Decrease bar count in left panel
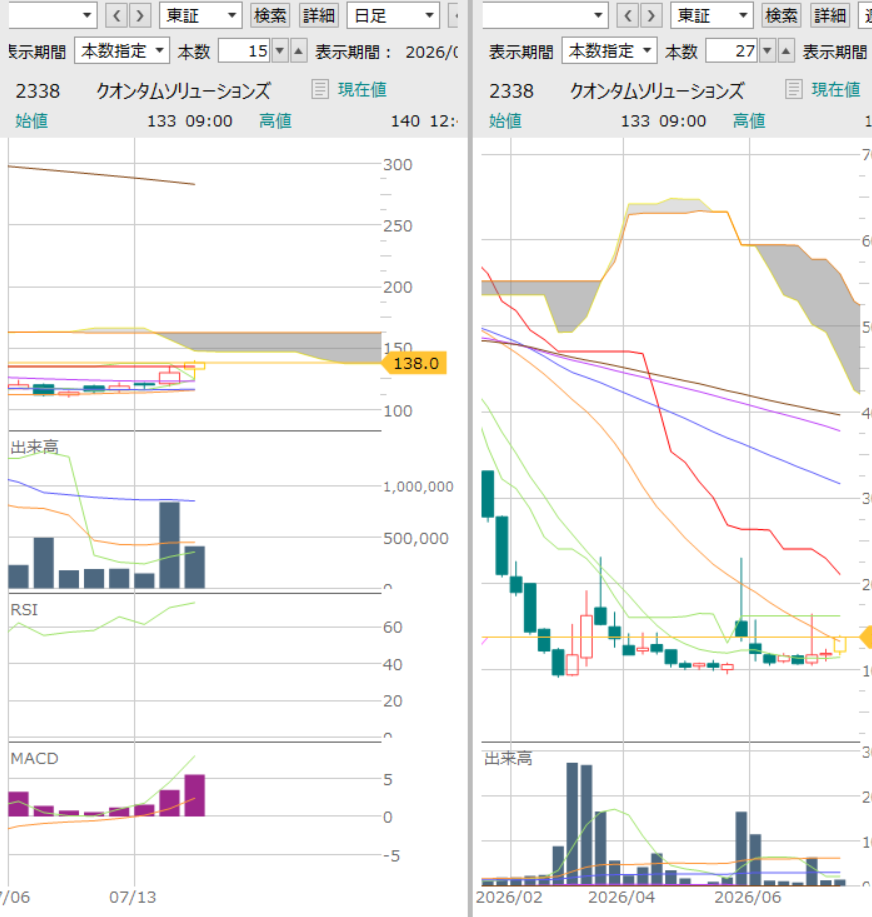 (x=280, y=51)
